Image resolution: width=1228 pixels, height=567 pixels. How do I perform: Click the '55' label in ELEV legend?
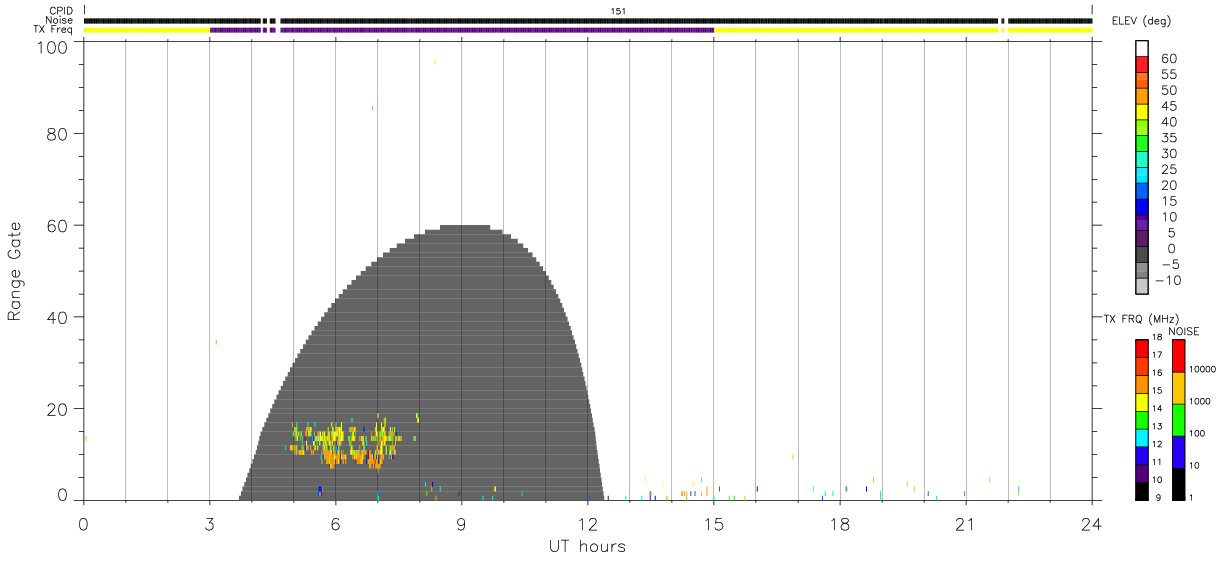click(1168, 74)
